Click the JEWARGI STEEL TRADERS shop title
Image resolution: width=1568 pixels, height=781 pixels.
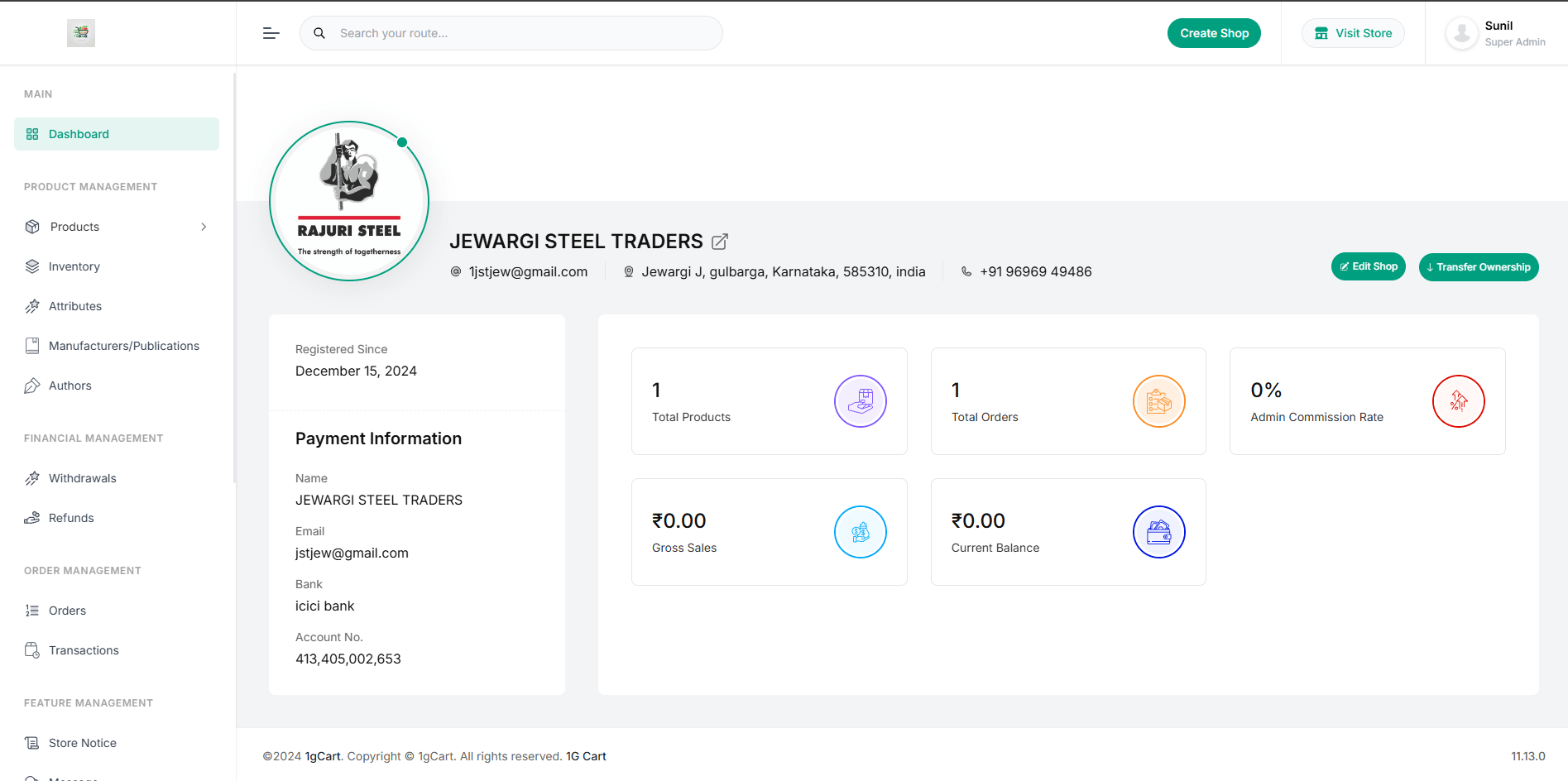point(576,242)
